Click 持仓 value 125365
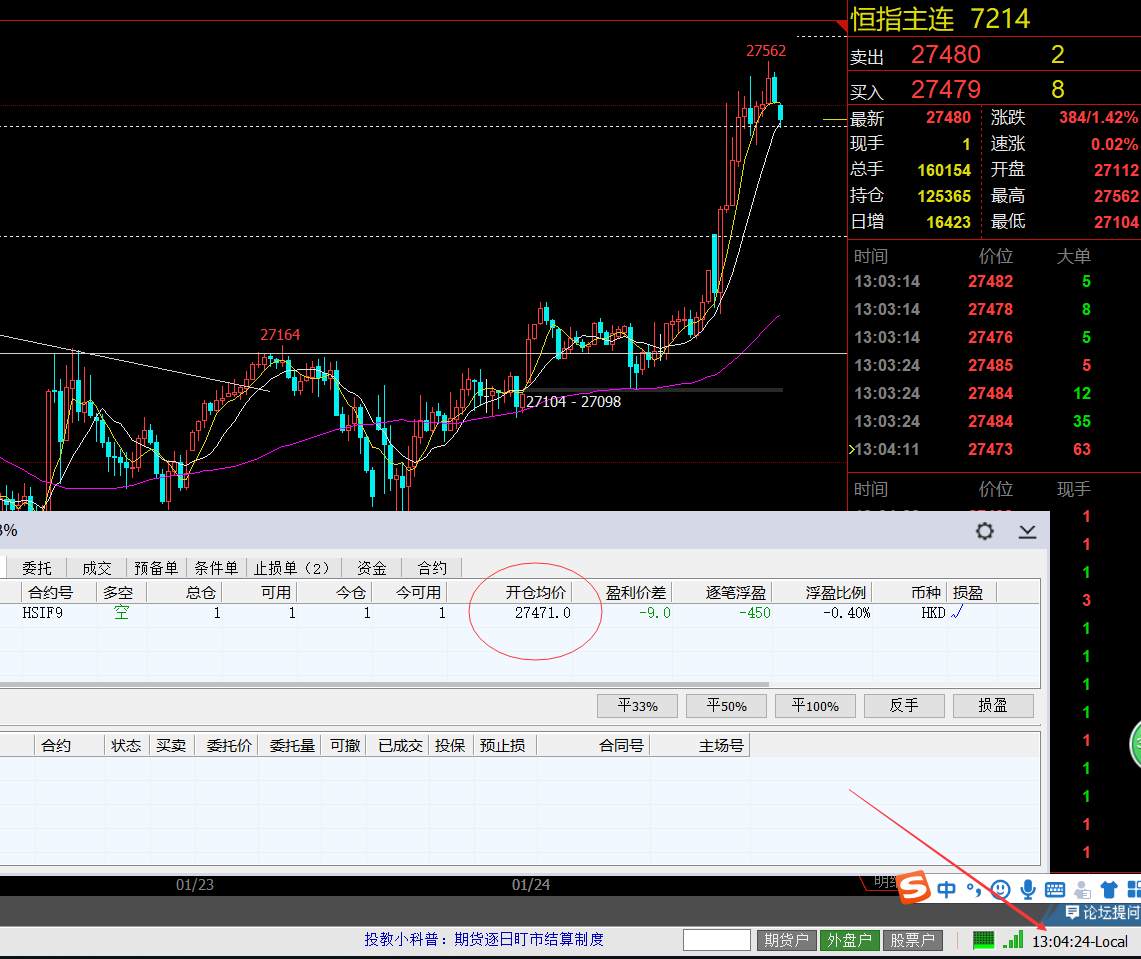The width and height of the screenshot is (1141, 959). pos(944,196)
